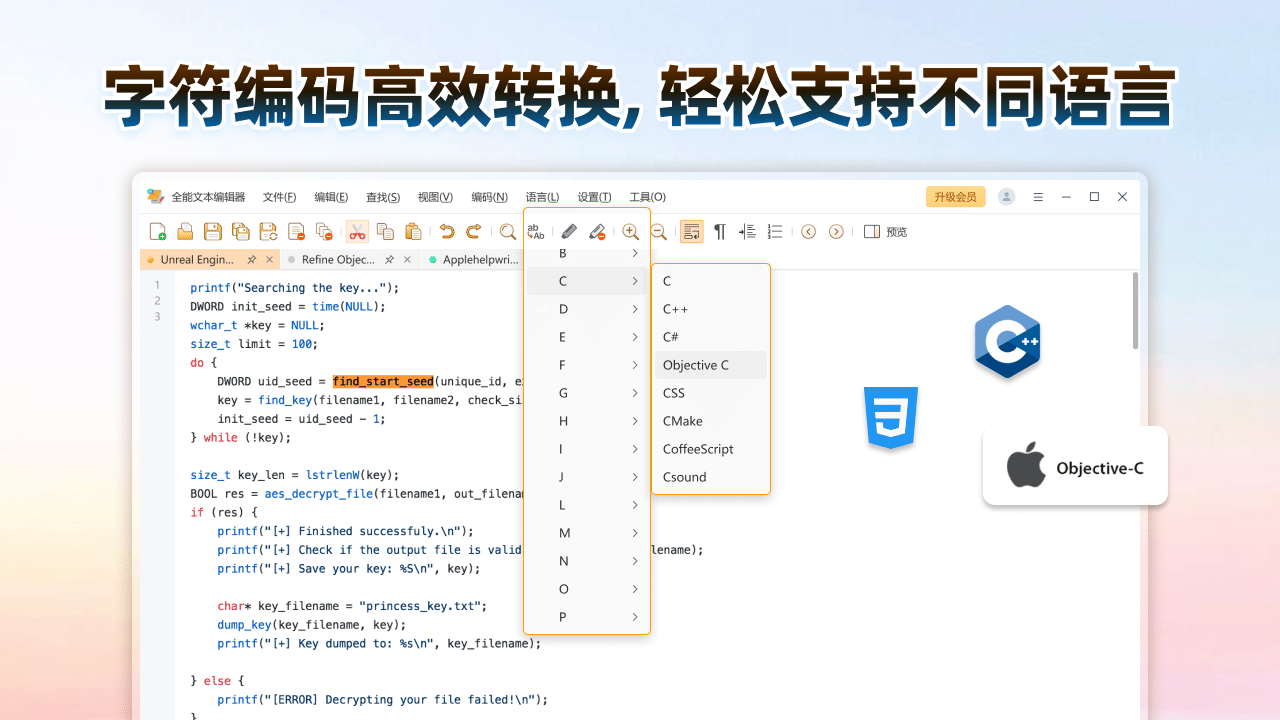Click the user account avatar icon
1280x720 pixels.
(1007, 197)
